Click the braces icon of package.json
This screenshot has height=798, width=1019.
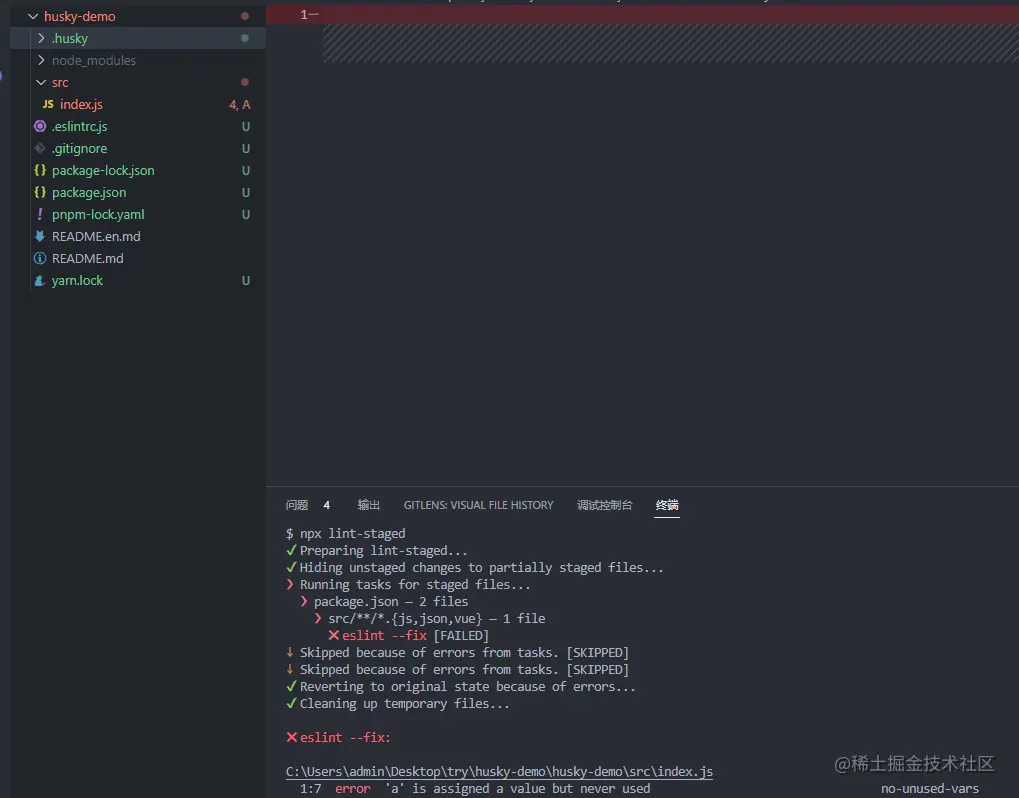40,192
